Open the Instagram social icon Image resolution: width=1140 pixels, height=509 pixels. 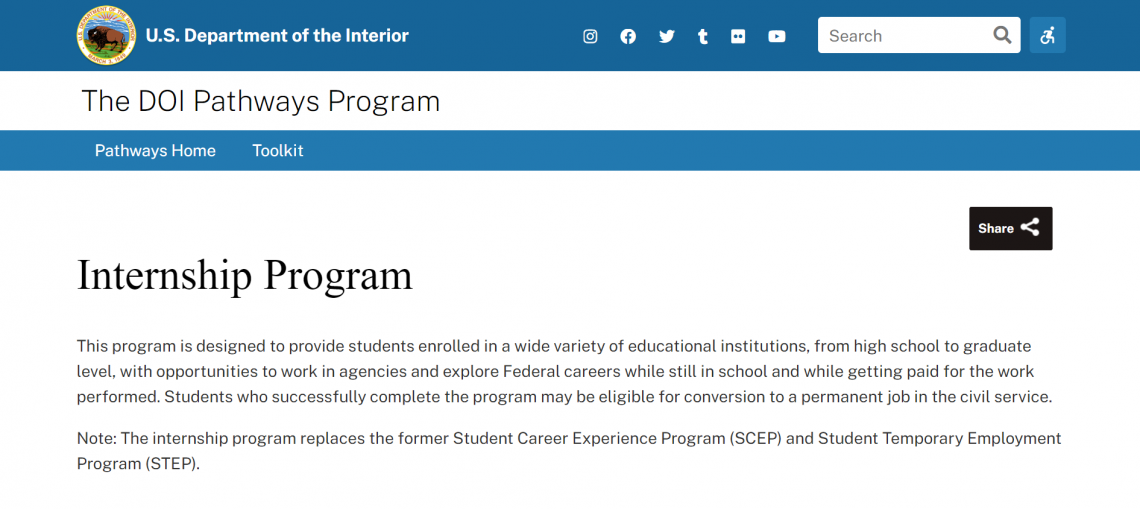pyautogui.click(x=590, y=36)
